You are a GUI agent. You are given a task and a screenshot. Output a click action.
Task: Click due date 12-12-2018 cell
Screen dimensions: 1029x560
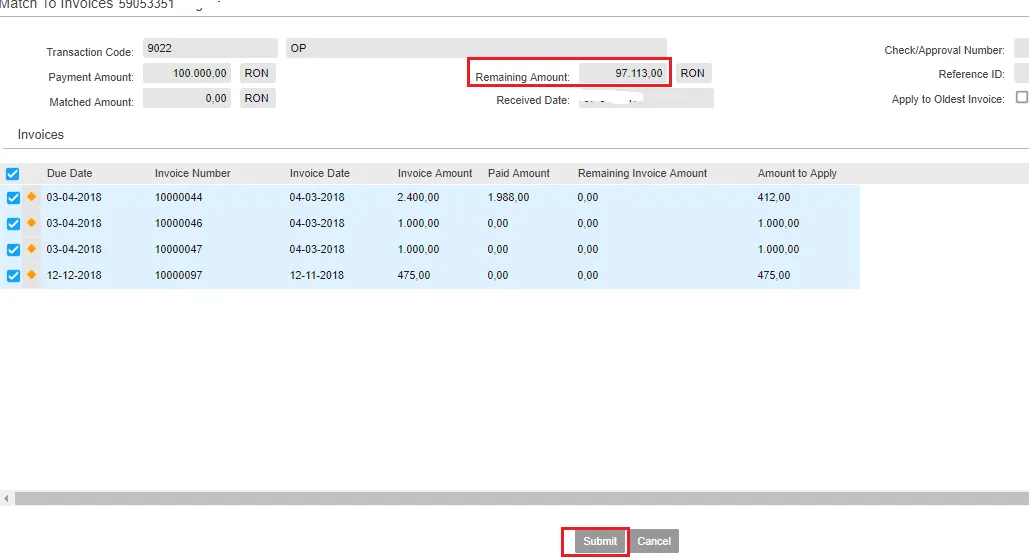(74, 275)
